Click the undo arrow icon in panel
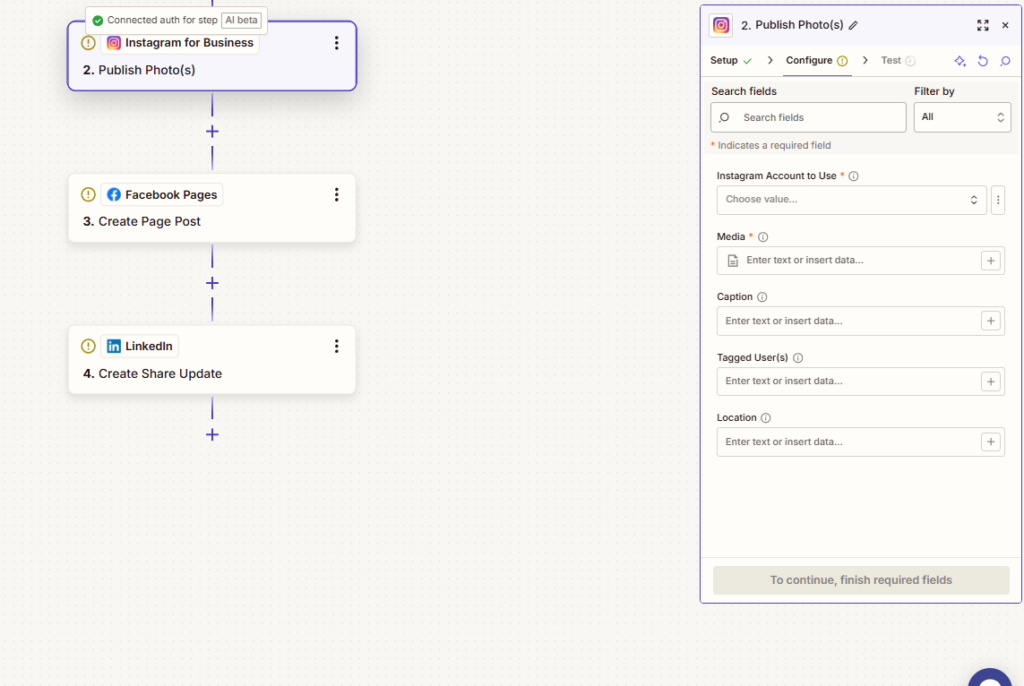 (983, 61)
